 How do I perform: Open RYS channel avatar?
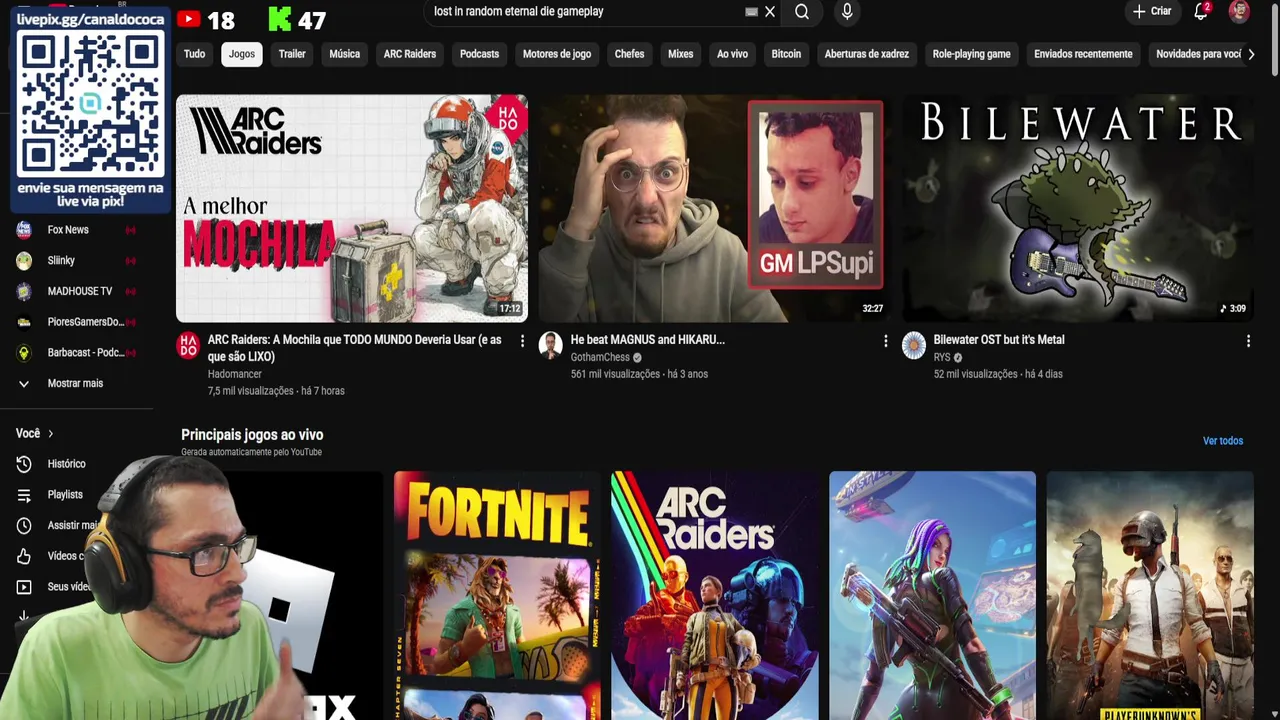[x=913, y=346]
